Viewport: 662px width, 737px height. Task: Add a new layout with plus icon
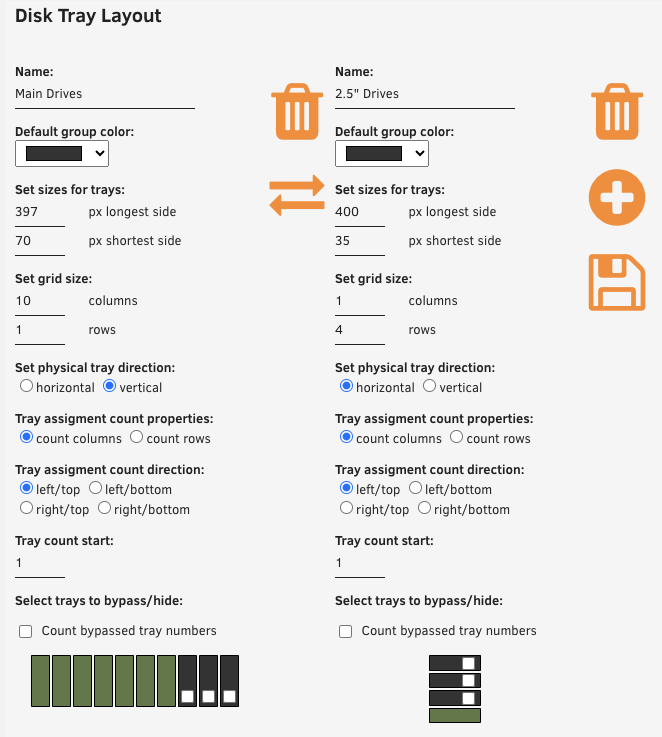617,197
